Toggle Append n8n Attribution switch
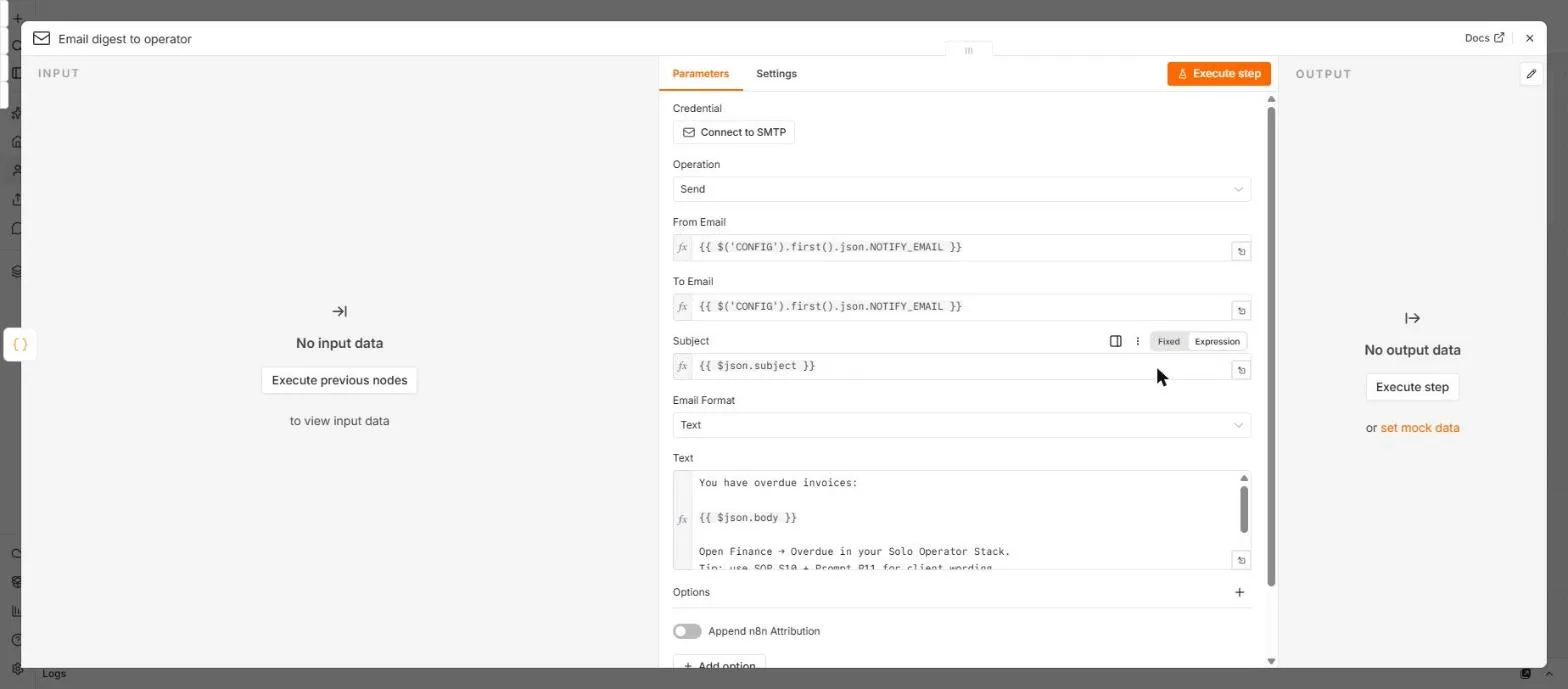The image size is (1568, 689). coord(687,631)
